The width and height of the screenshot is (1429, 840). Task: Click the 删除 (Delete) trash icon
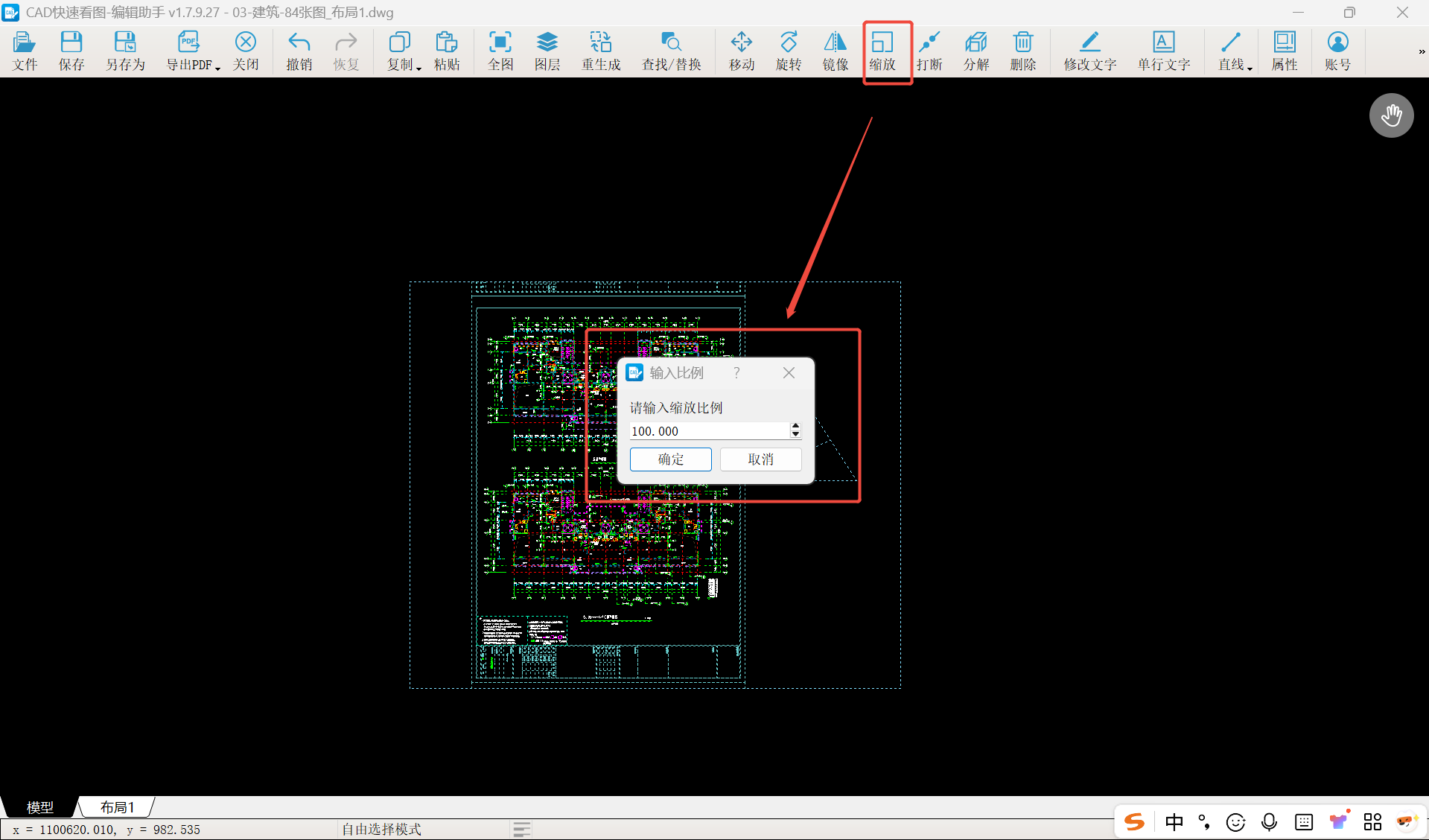[1023, 51]
